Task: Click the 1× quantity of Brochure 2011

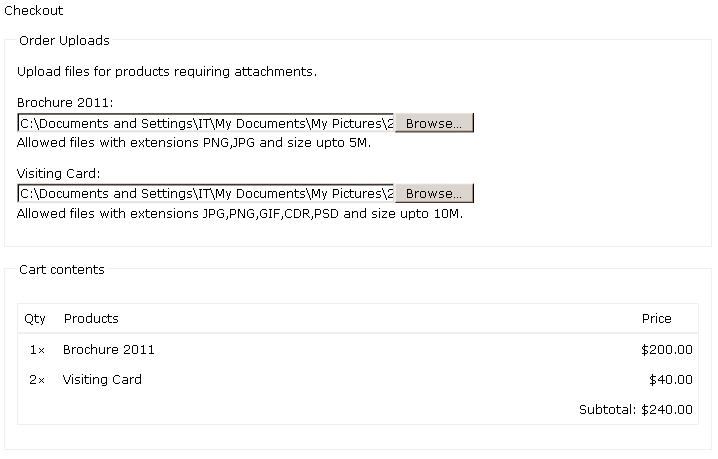Action: coord(37,350)
